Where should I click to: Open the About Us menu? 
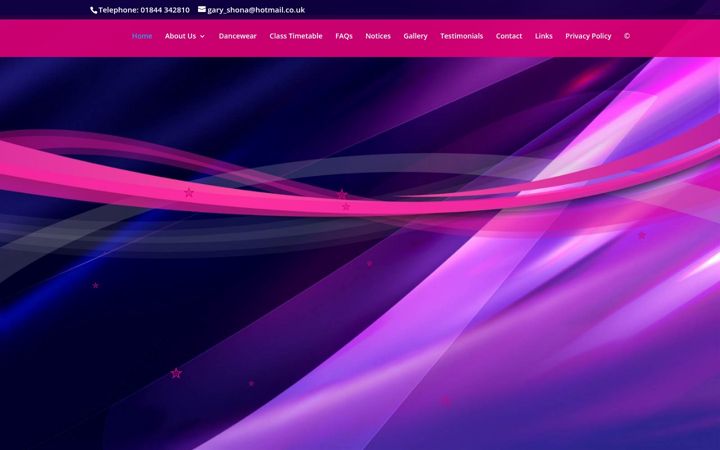coord(180,36)
